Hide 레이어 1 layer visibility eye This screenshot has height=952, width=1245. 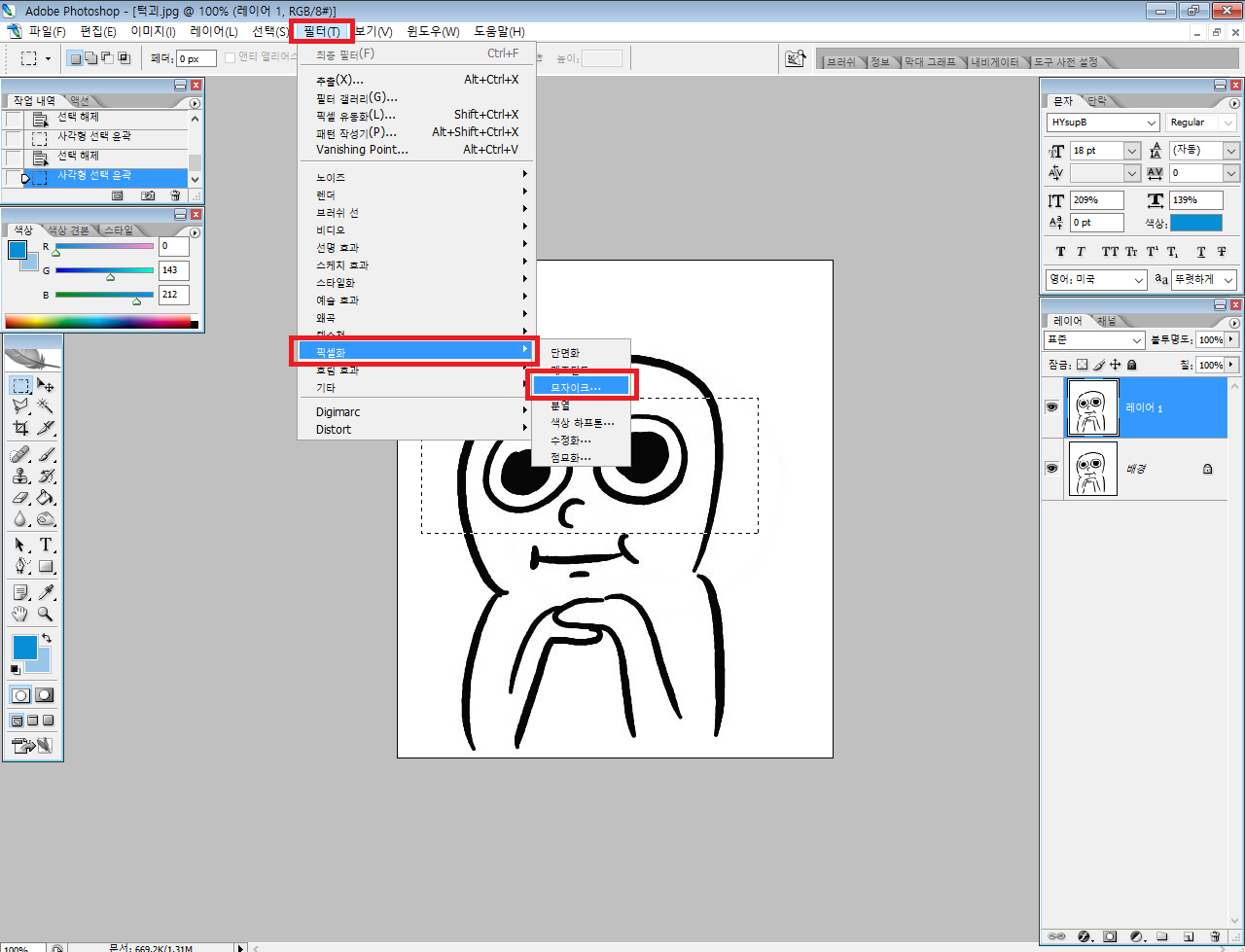click(x=1051, y=407)
